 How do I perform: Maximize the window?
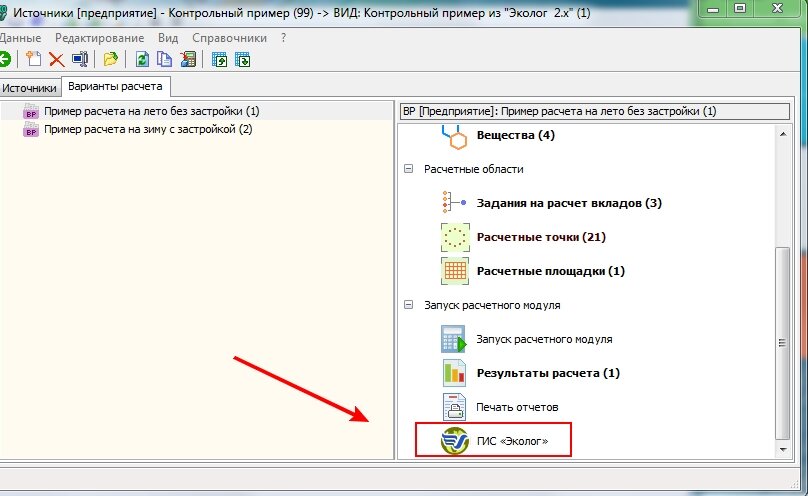[740, 9]
